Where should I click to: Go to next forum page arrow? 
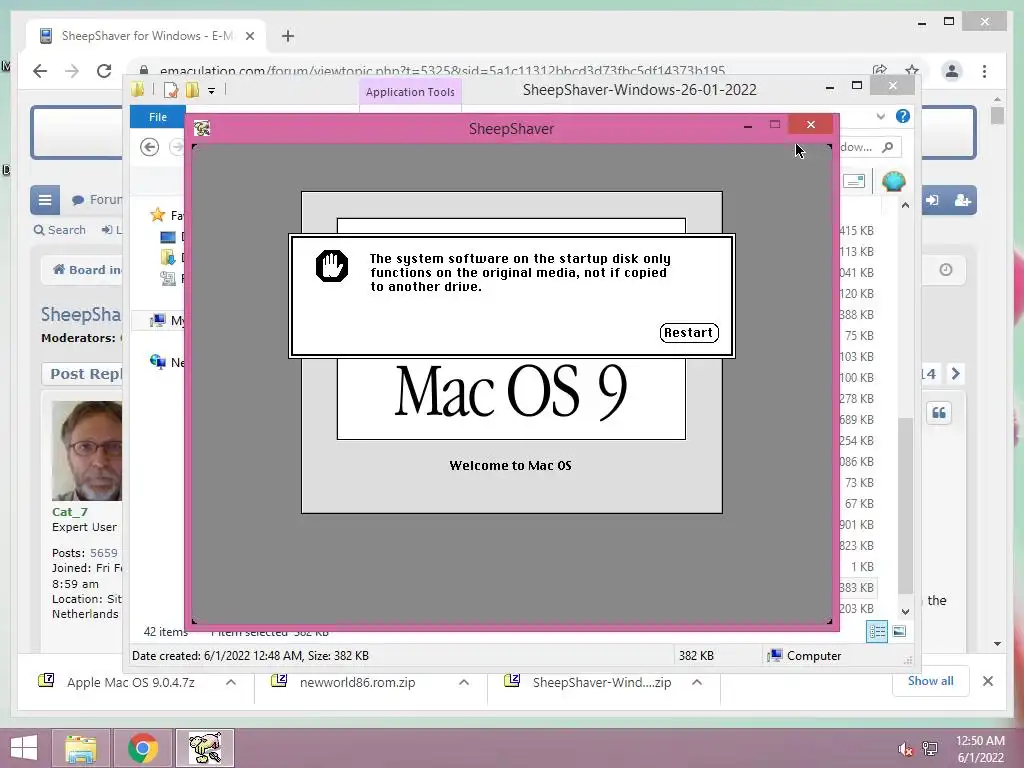[x=955, y=374]
